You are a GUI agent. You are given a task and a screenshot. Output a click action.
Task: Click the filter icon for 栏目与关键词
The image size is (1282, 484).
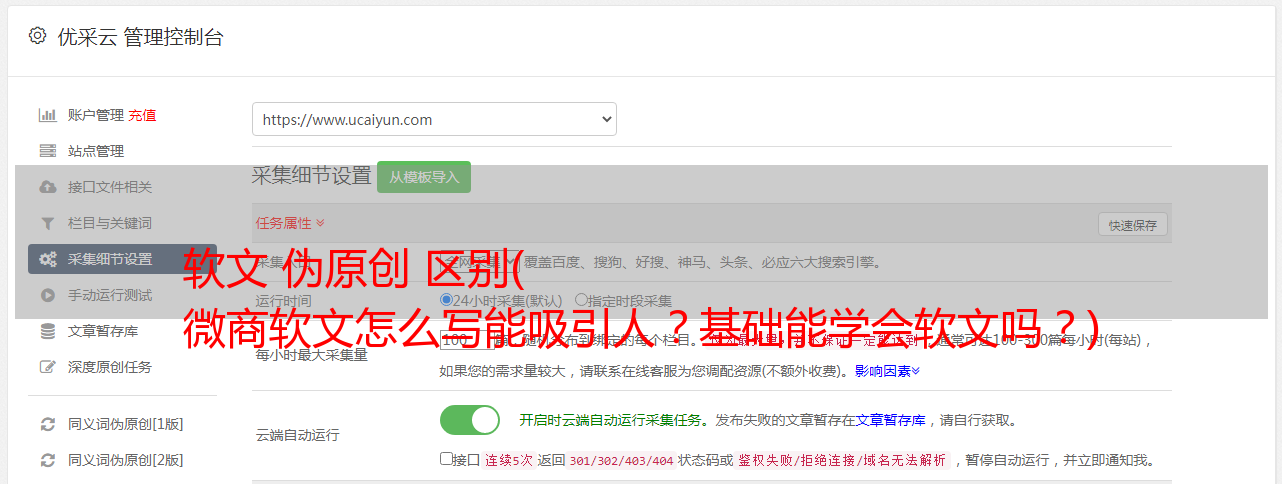(47, 223)
